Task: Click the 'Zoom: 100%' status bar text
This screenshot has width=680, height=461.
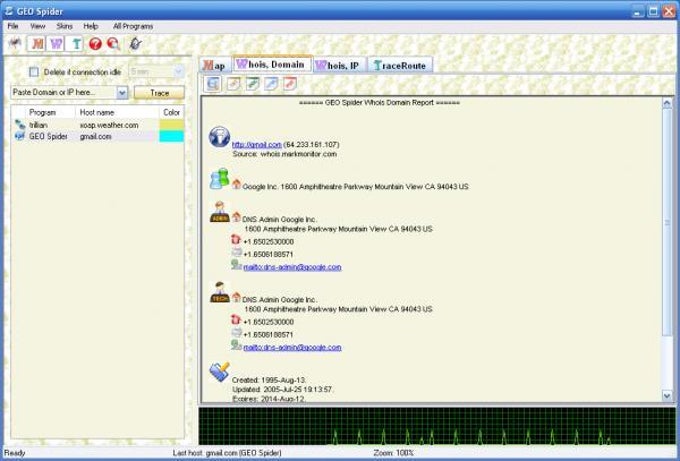Action: click(x=394, y=453)
